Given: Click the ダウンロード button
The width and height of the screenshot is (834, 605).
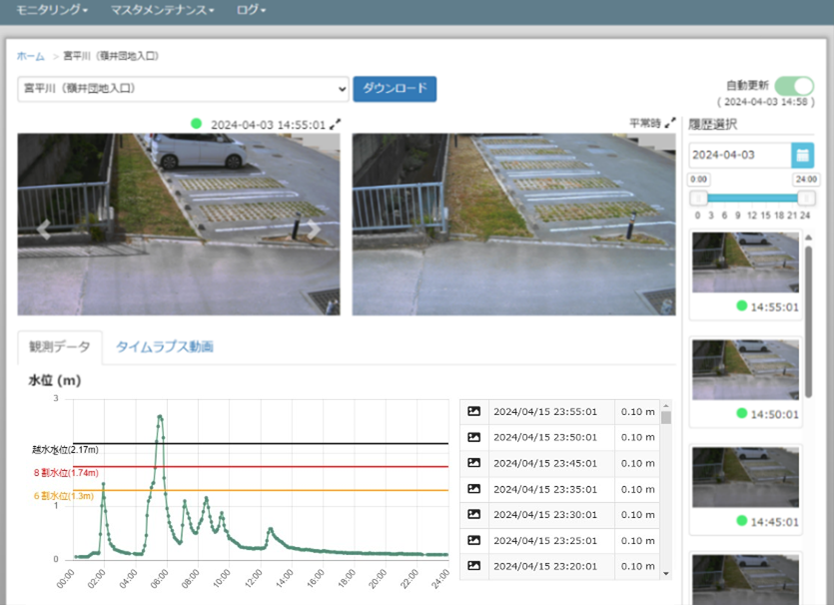Looking at the screenshot, I should click(395, 89).
